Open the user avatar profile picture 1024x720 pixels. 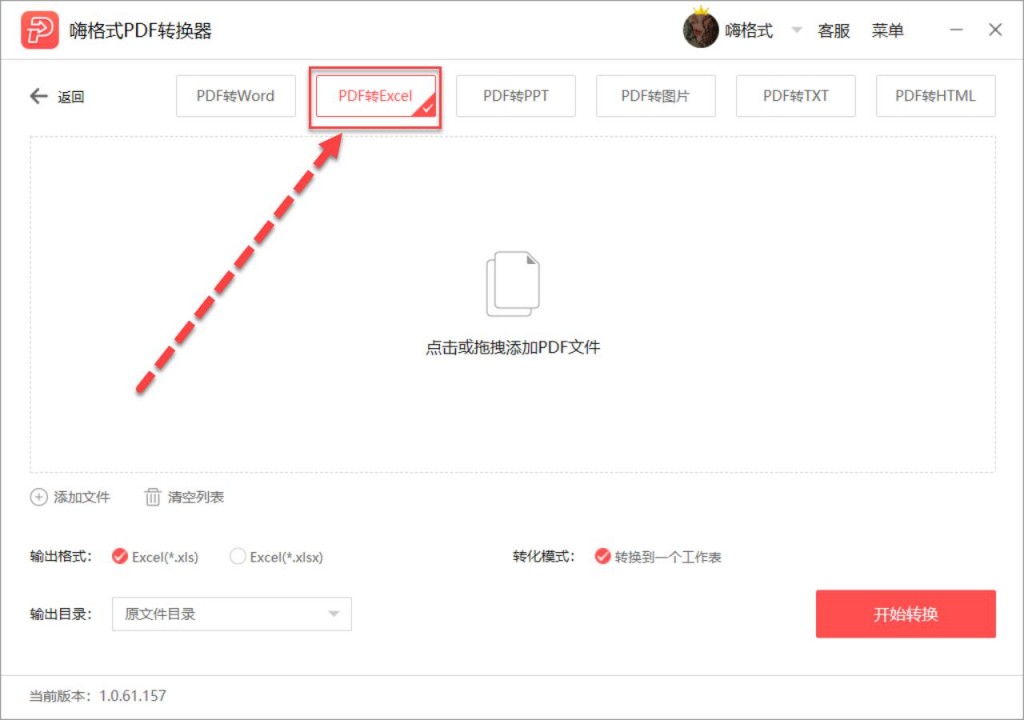(x=700, y=29)
